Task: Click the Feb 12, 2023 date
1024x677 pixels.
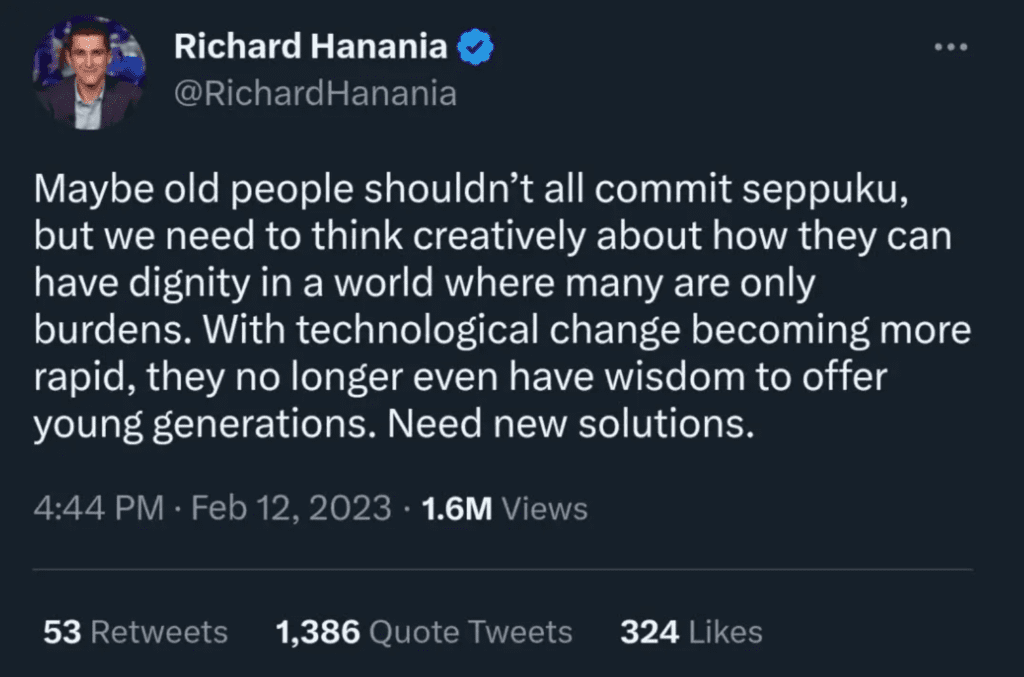Action: [291, 508]
